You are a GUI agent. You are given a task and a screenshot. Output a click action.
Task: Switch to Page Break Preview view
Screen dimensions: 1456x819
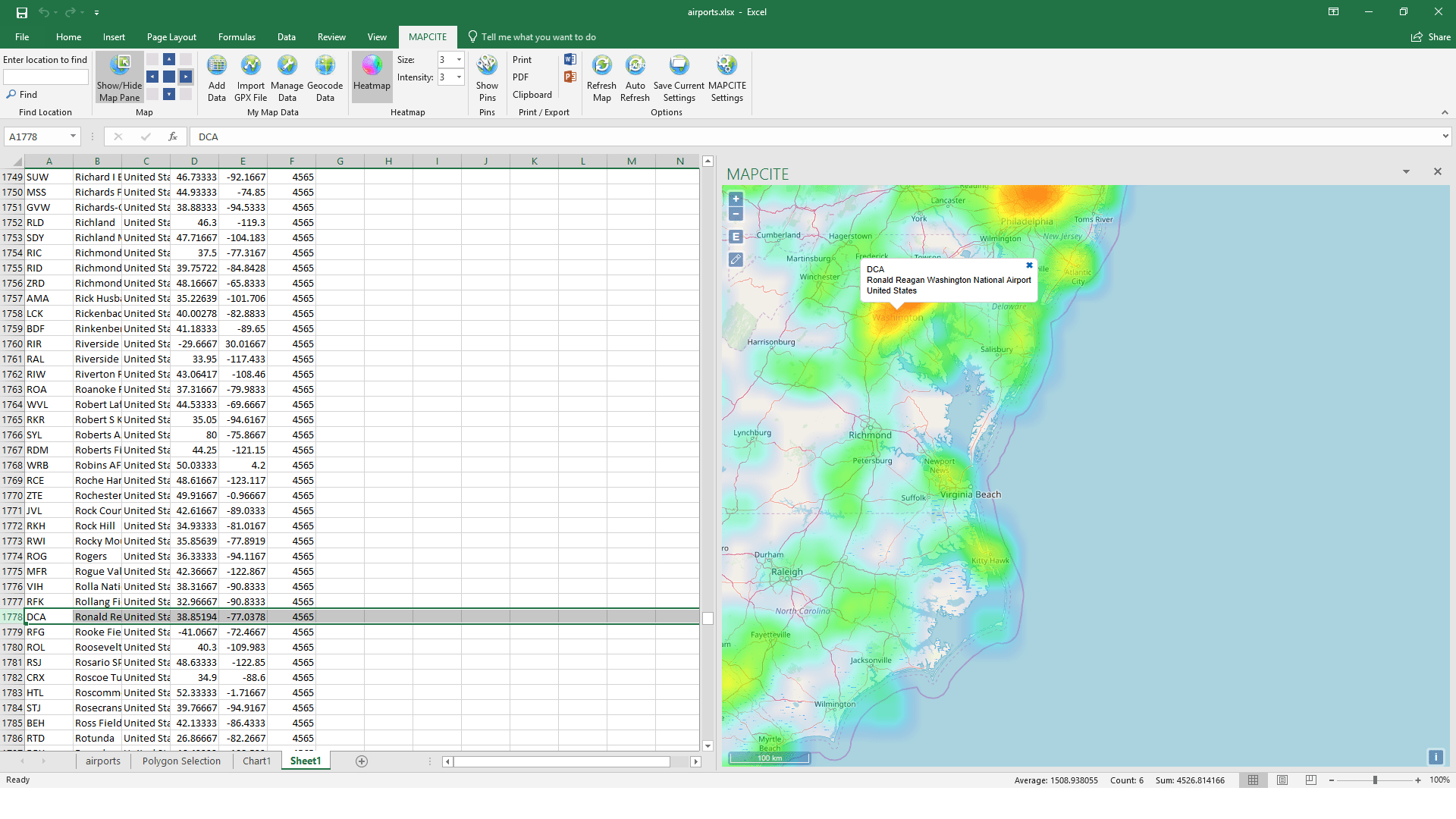click(x=1311, y=780)
